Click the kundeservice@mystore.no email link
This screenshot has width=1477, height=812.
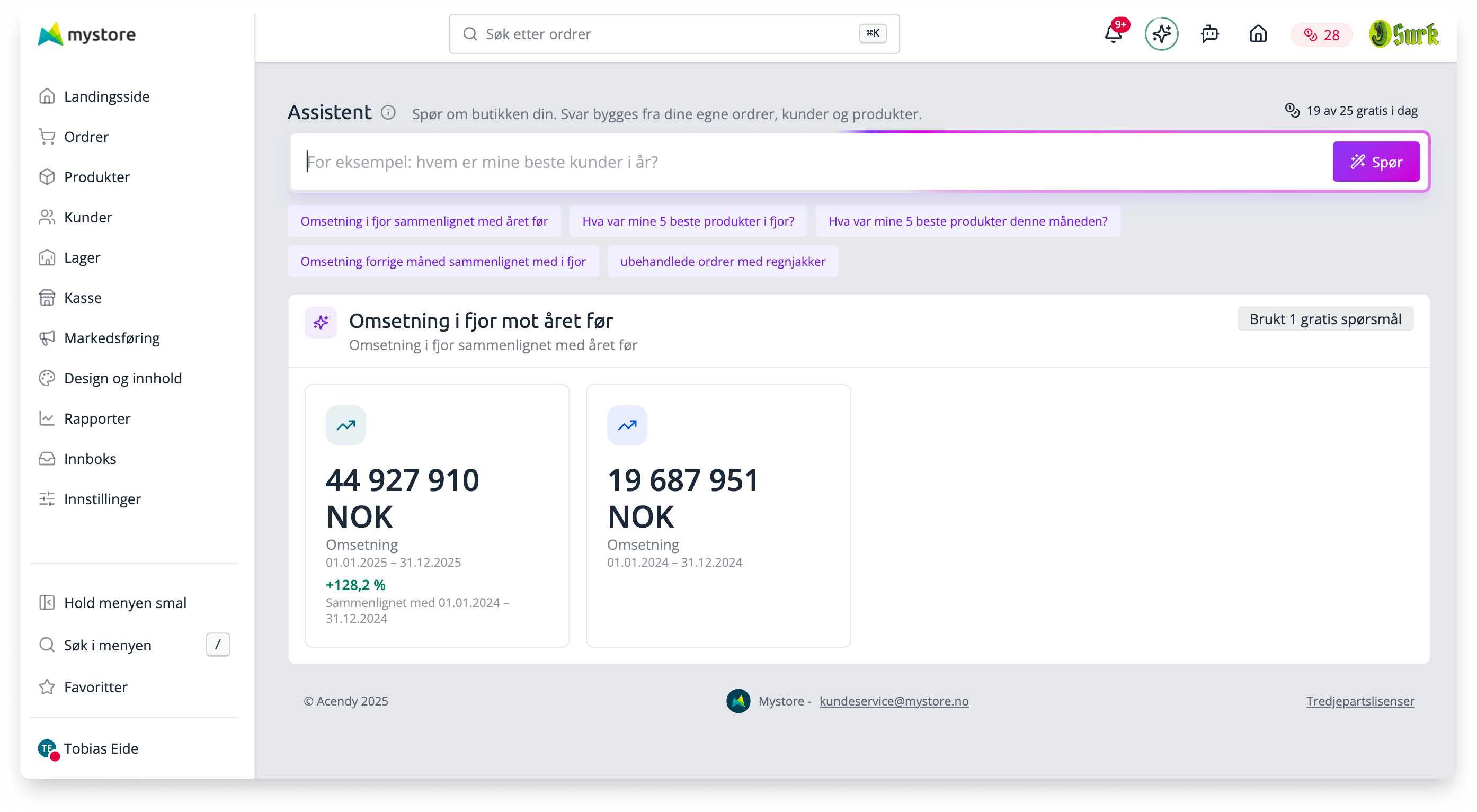[x=894, y=701]
